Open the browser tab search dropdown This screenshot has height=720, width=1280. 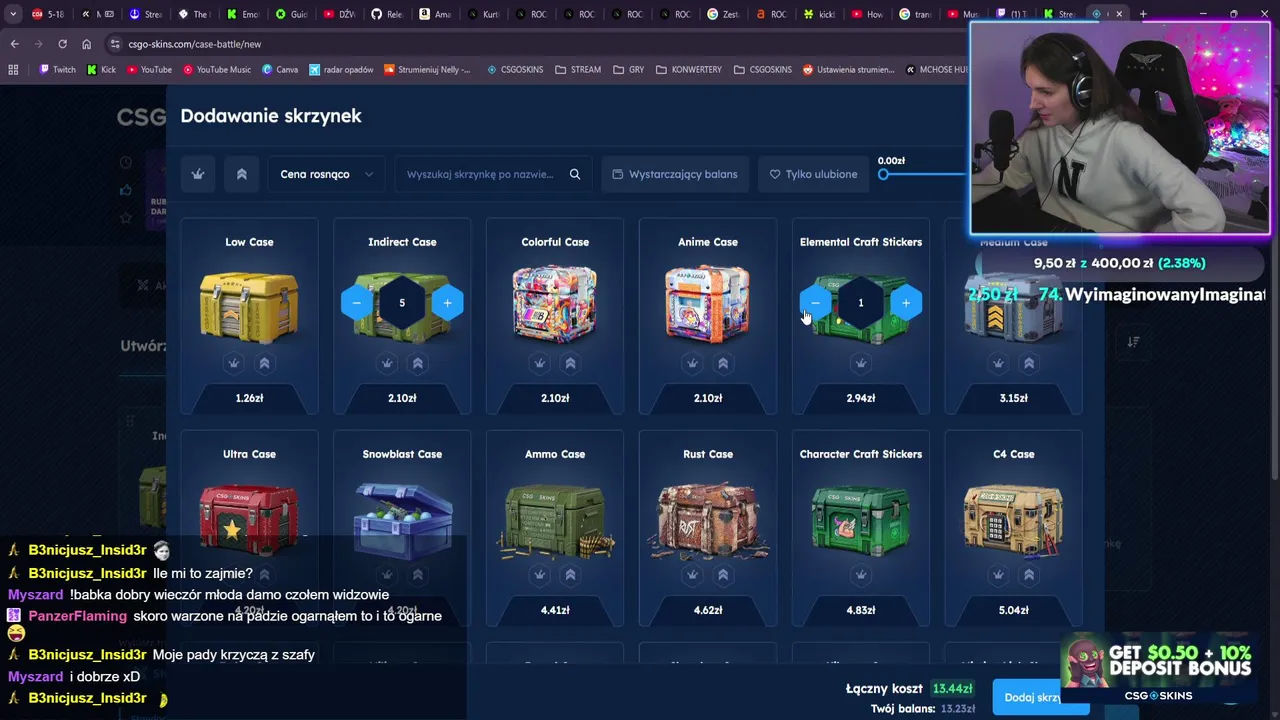13,14
